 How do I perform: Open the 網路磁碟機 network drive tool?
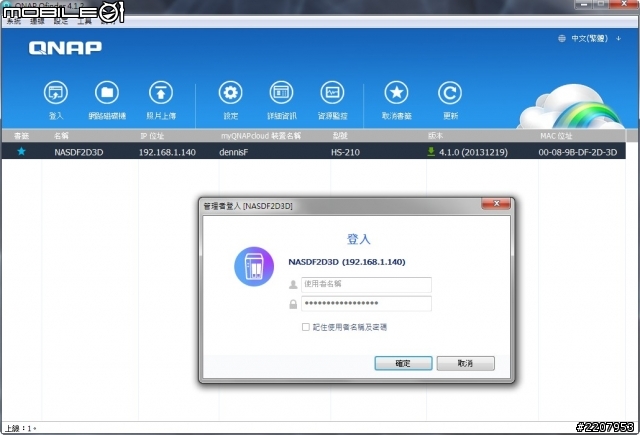pos(107,93)
